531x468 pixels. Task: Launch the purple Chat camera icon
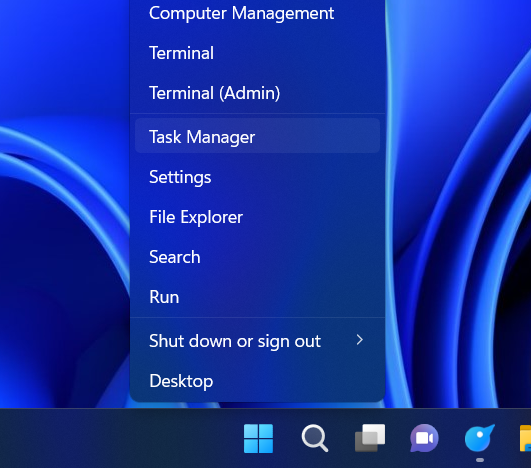click(424, 438)
